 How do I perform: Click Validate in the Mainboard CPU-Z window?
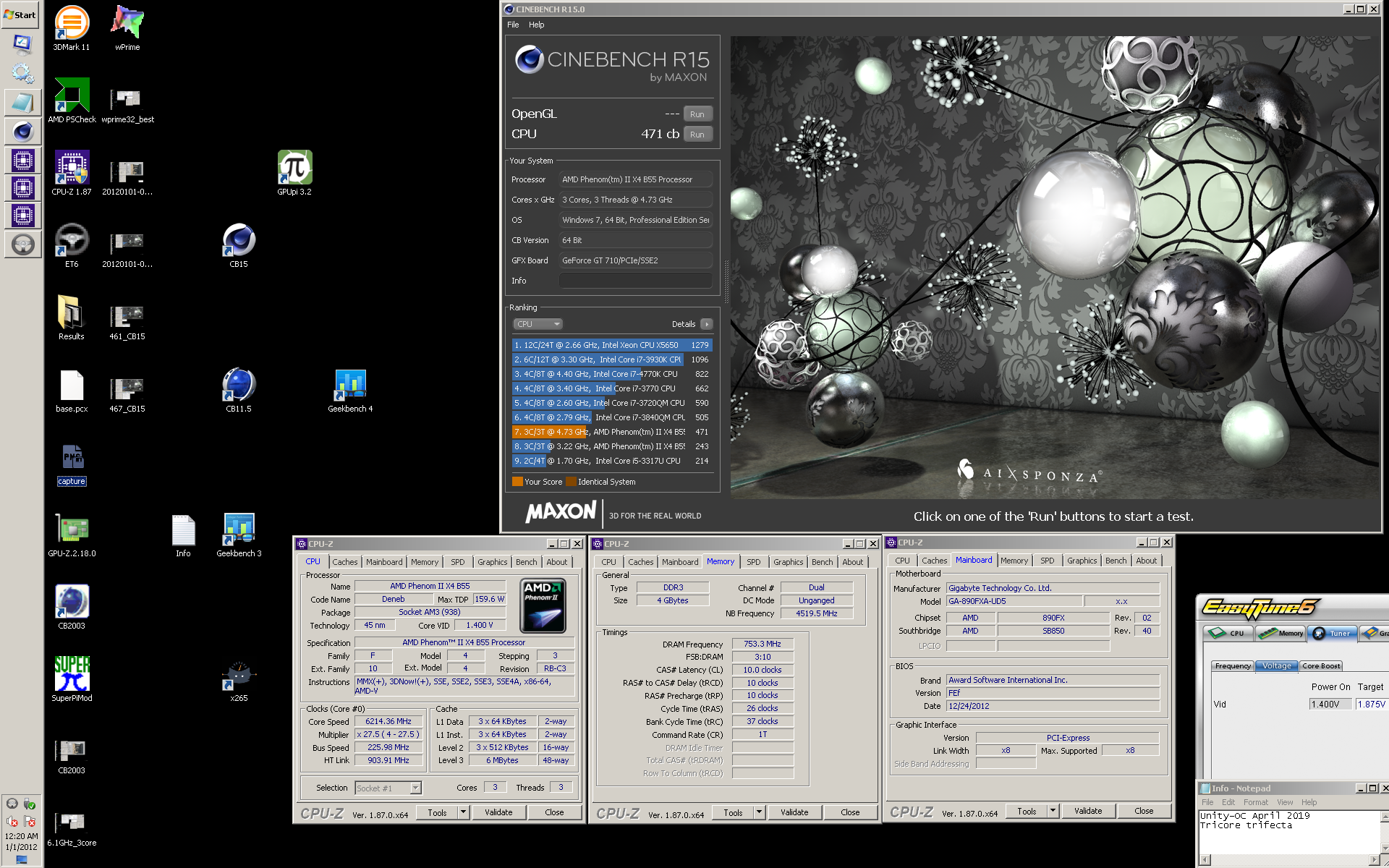pos(1088,811)
